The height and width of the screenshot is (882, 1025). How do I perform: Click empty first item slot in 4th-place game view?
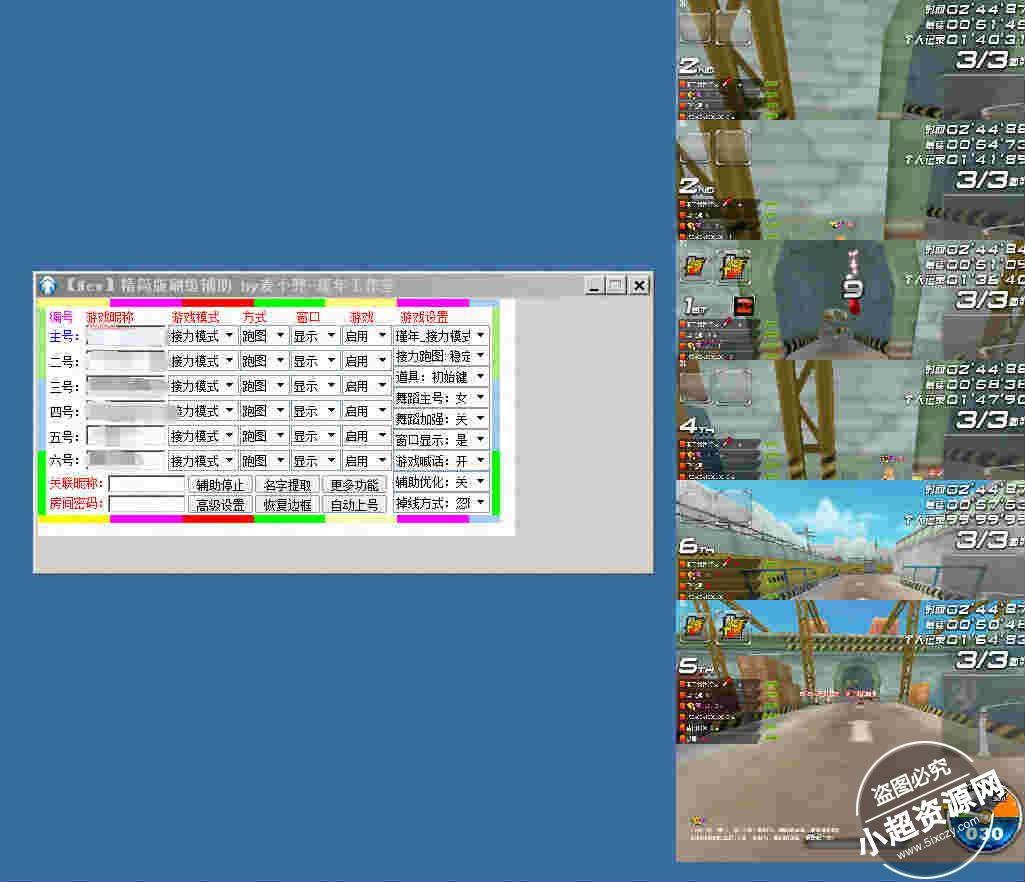695,388
